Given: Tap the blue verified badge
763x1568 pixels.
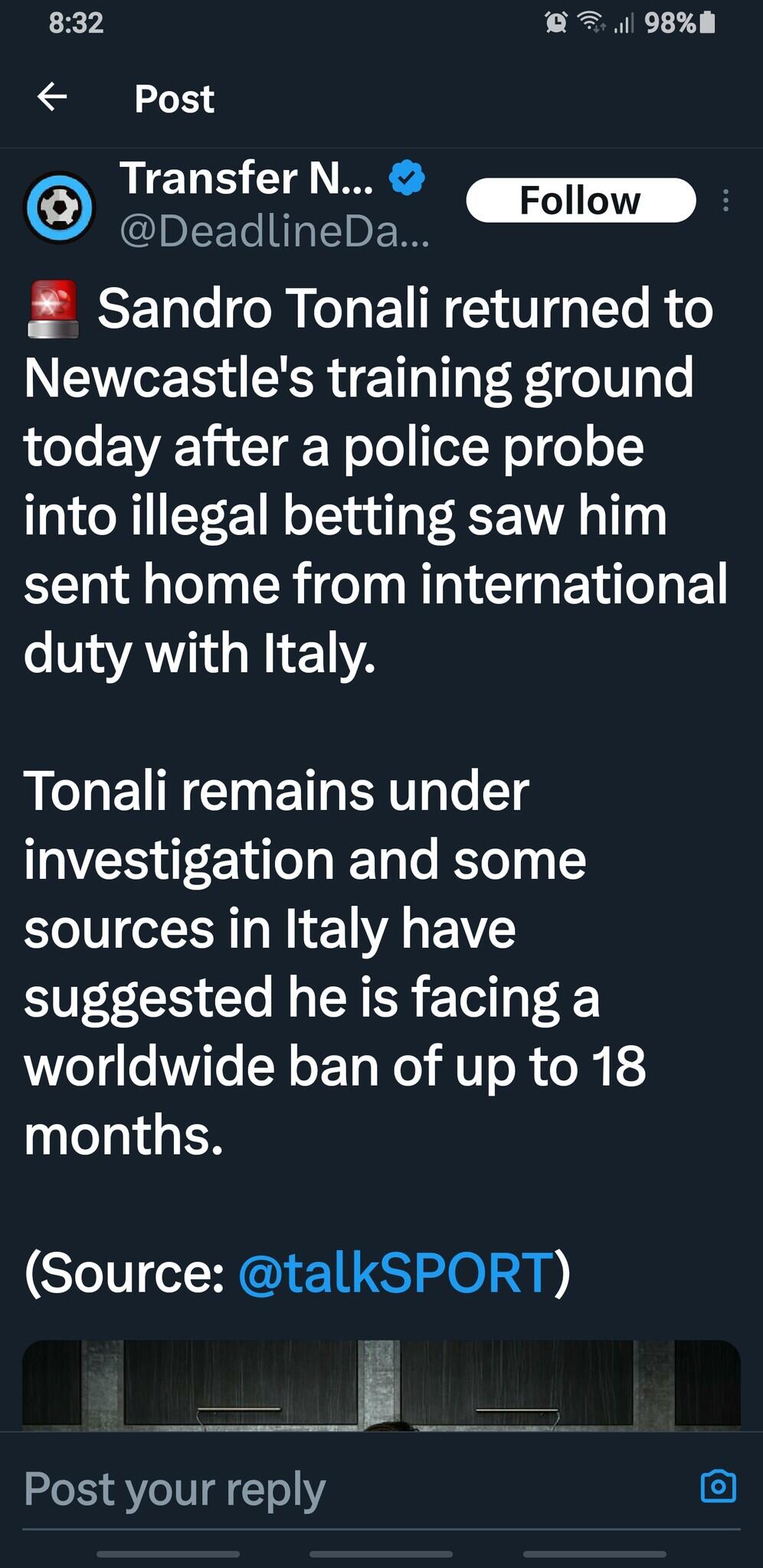Looking at the screenshot, I should (x=407, y=178).
